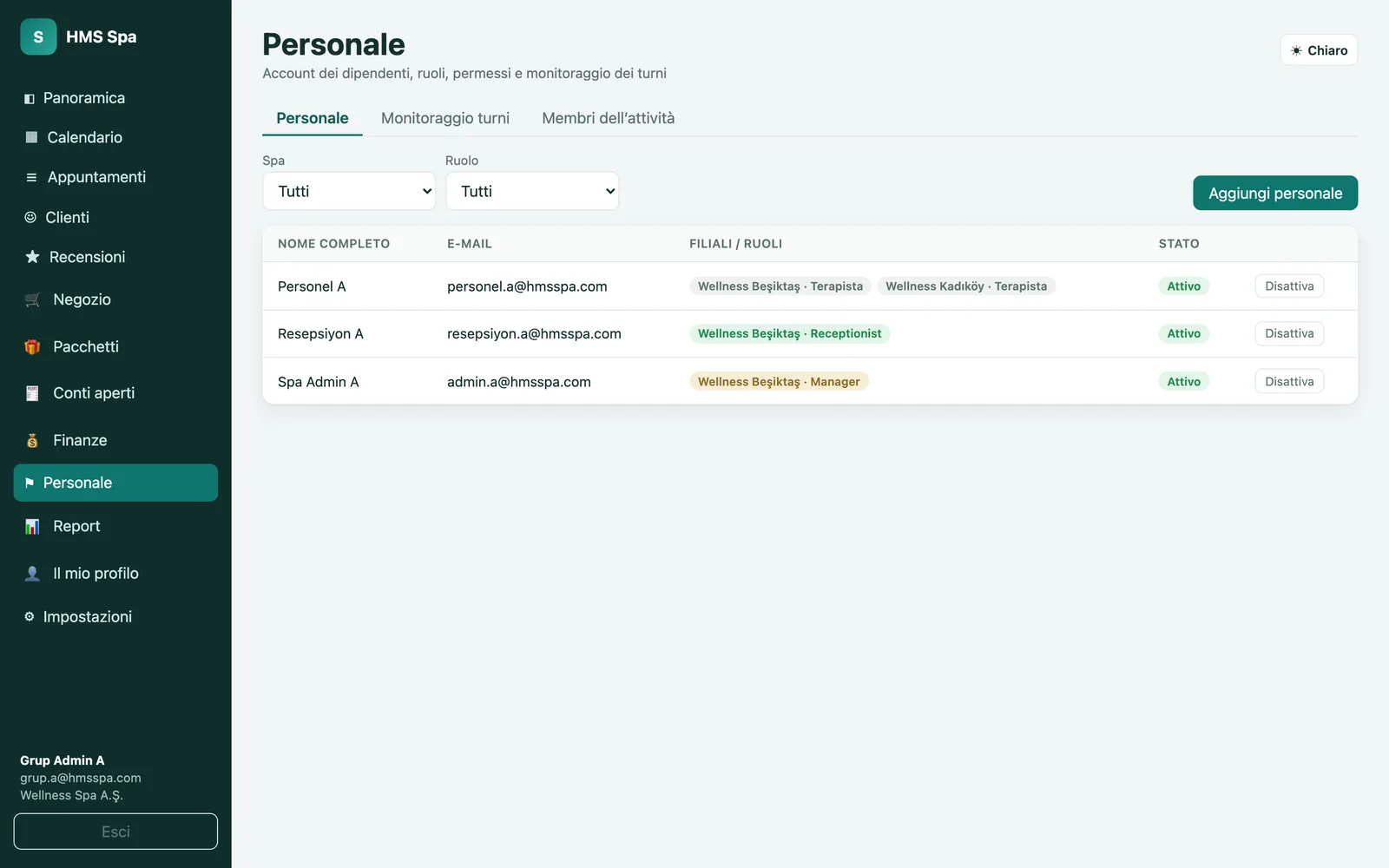Switch to Monitoraggio turni tab
The width and height of the screenshot is (1389, 868).
click(445, 118)
